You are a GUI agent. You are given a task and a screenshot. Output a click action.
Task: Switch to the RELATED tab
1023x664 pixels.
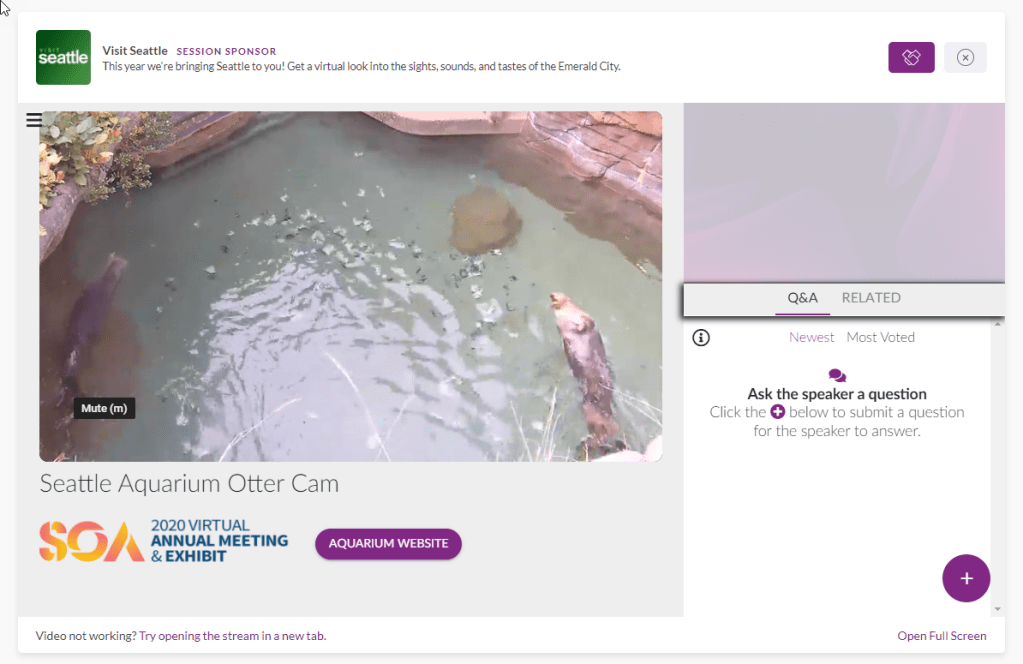point(871,298)
